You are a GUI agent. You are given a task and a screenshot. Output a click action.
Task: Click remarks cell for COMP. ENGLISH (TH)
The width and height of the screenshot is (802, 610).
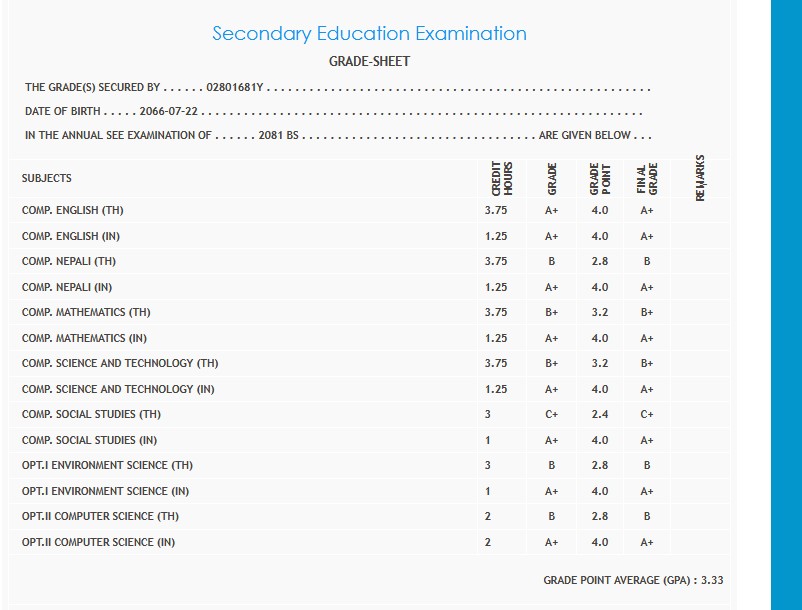[699, 211]
